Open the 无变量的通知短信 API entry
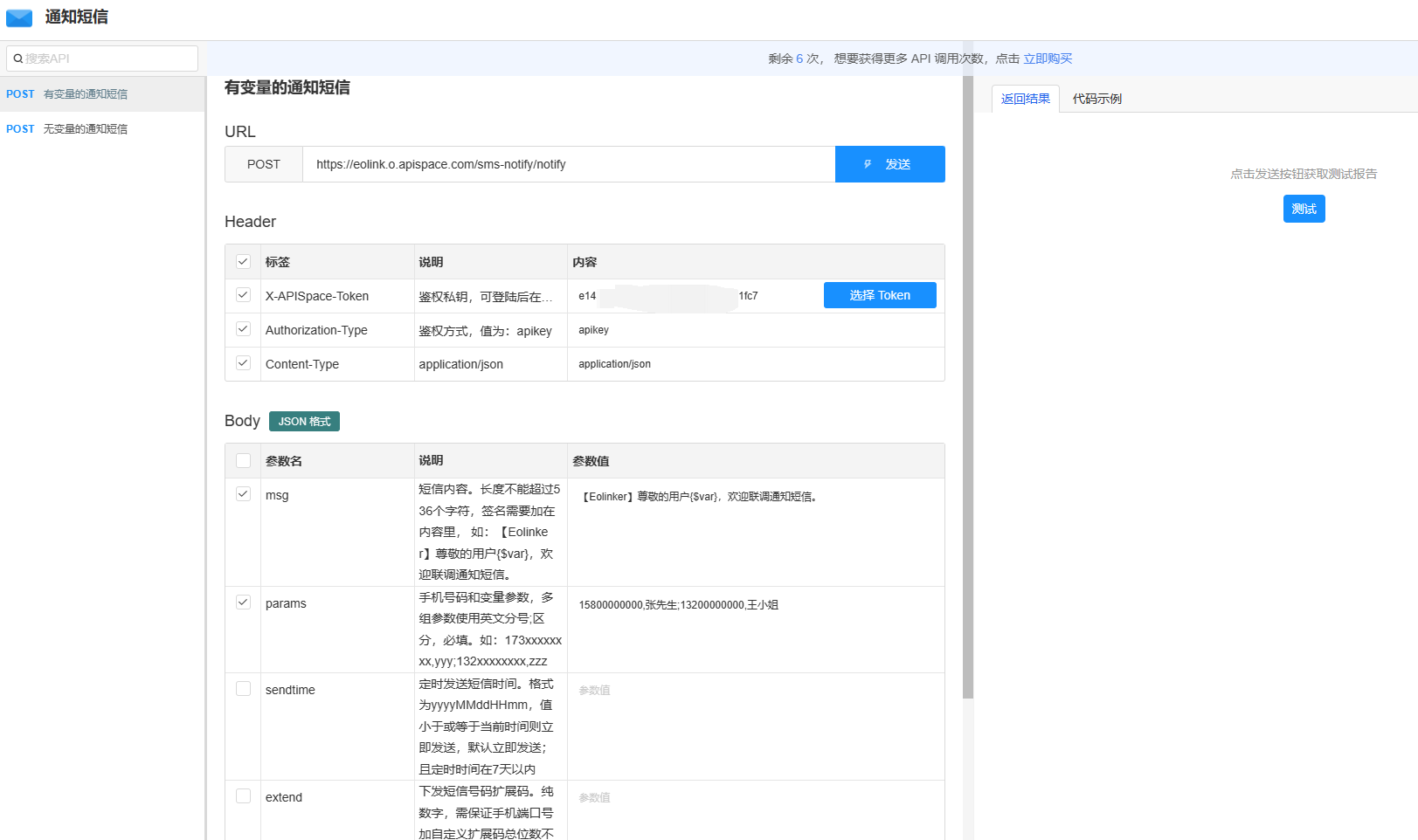Viewport: 1418px width, 840px height. [102, 129]
